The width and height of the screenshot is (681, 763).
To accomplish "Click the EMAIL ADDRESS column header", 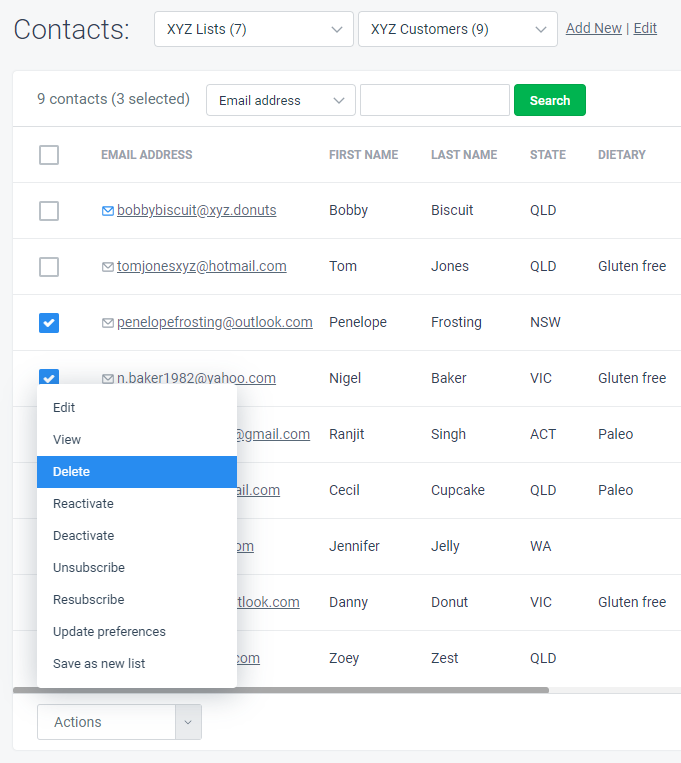I will point(147,155).
